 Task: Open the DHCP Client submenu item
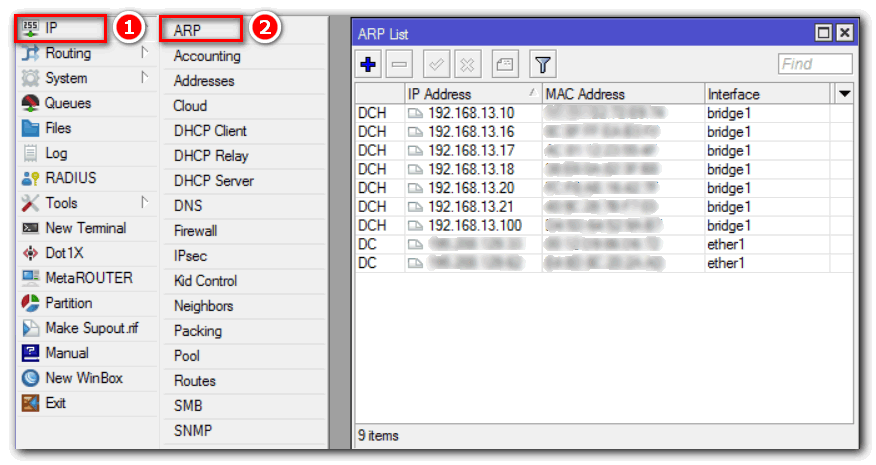tap(210, 131)
